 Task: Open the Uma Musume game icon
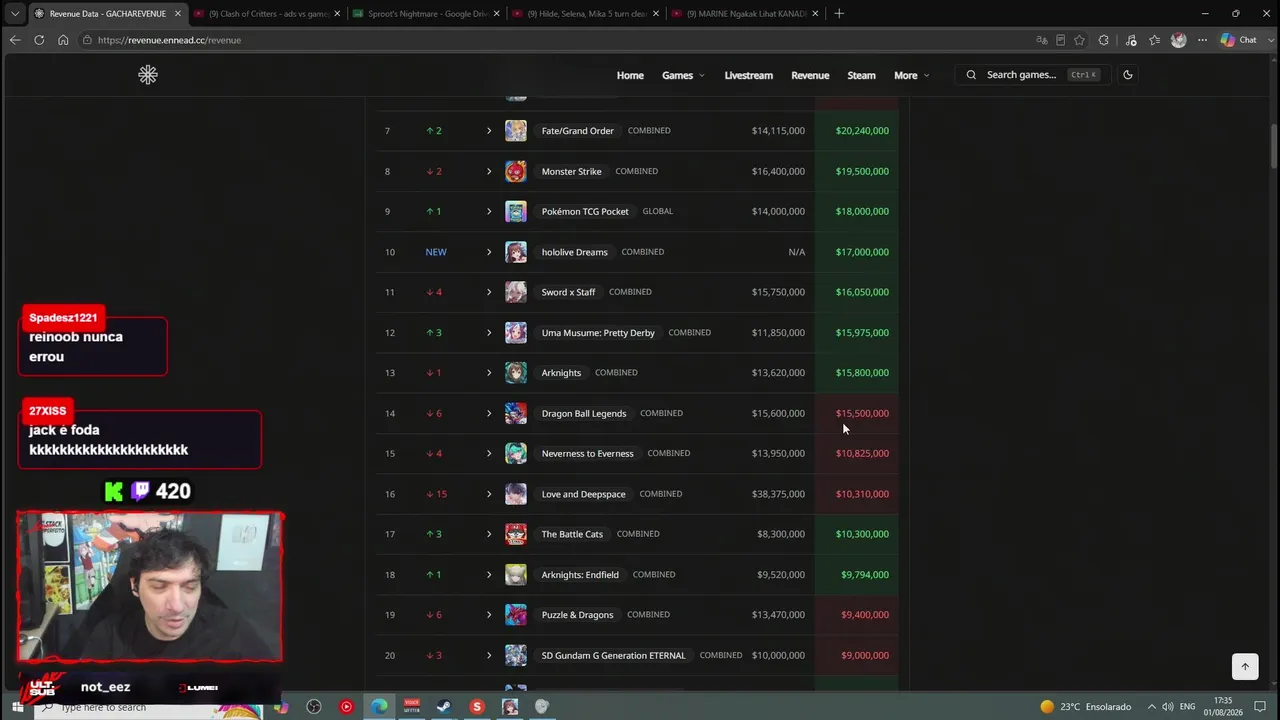coord(516,333)
